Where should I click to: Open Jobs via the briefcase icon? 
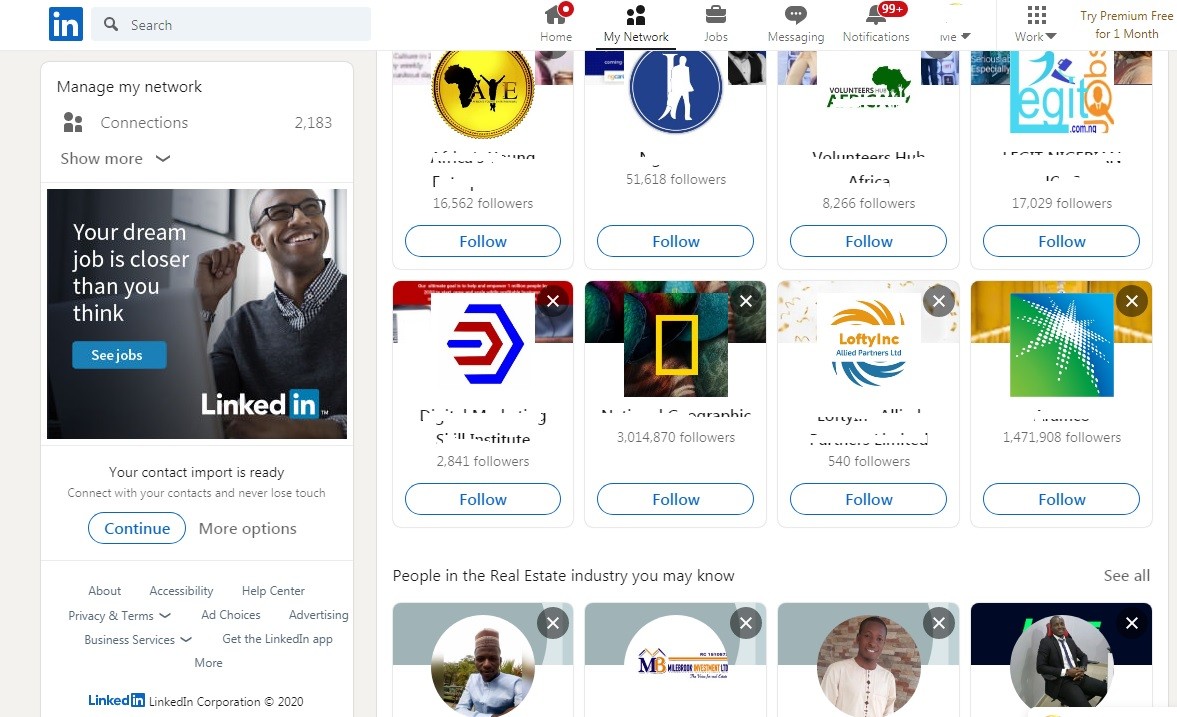[x=715, y=15]
